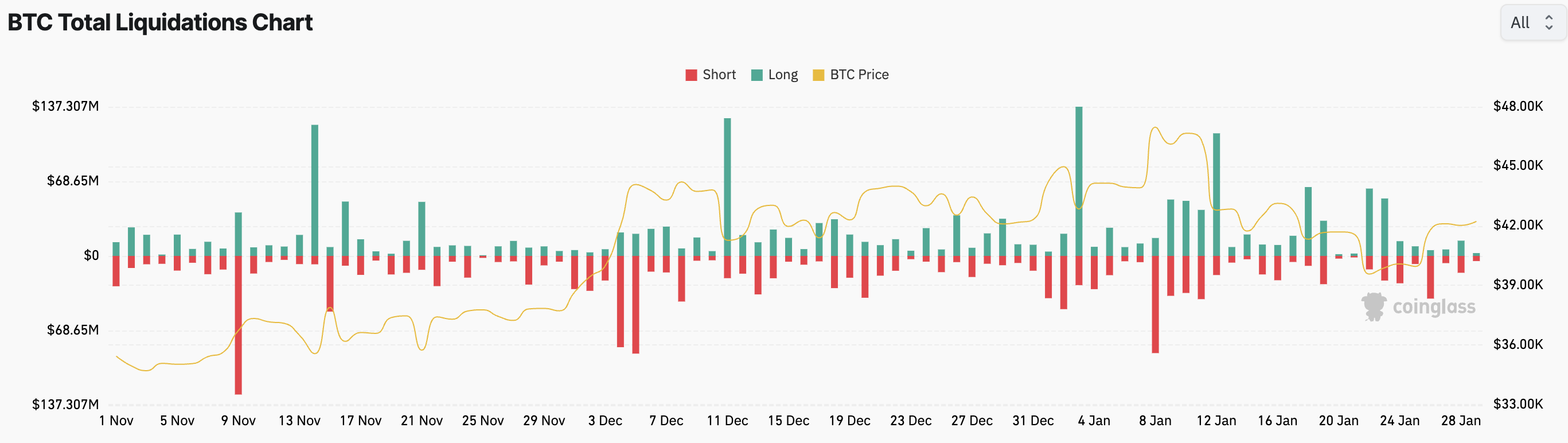Click the red Short legend square

coord(691,75)
